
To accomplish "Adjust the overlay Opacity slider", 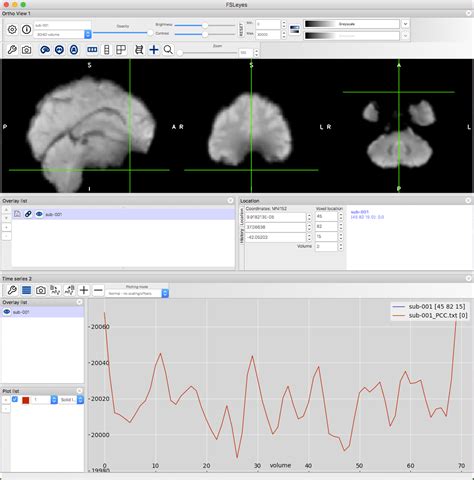I will 123,33.
